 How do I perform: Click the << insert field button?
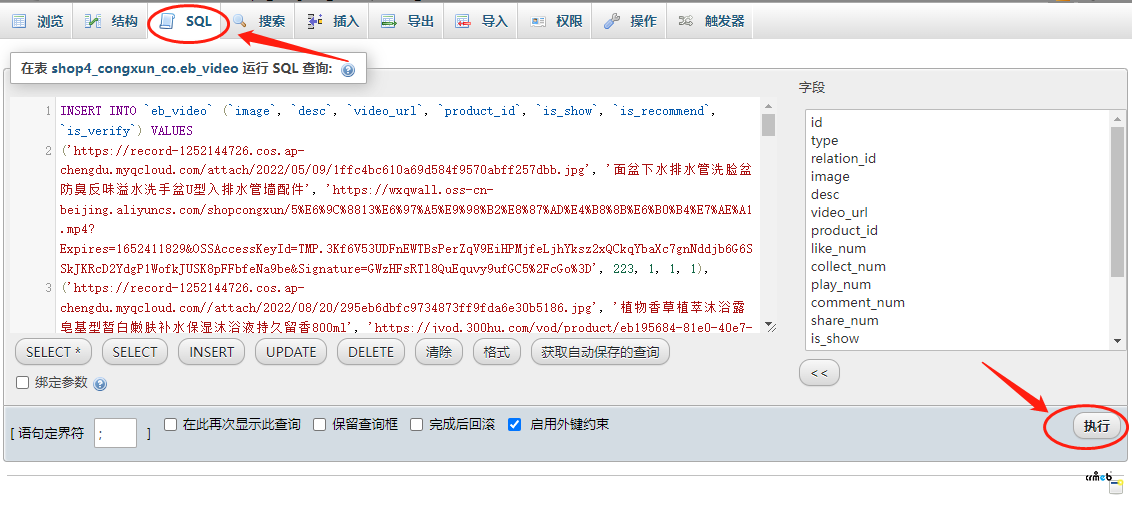(x=819, y=373)
